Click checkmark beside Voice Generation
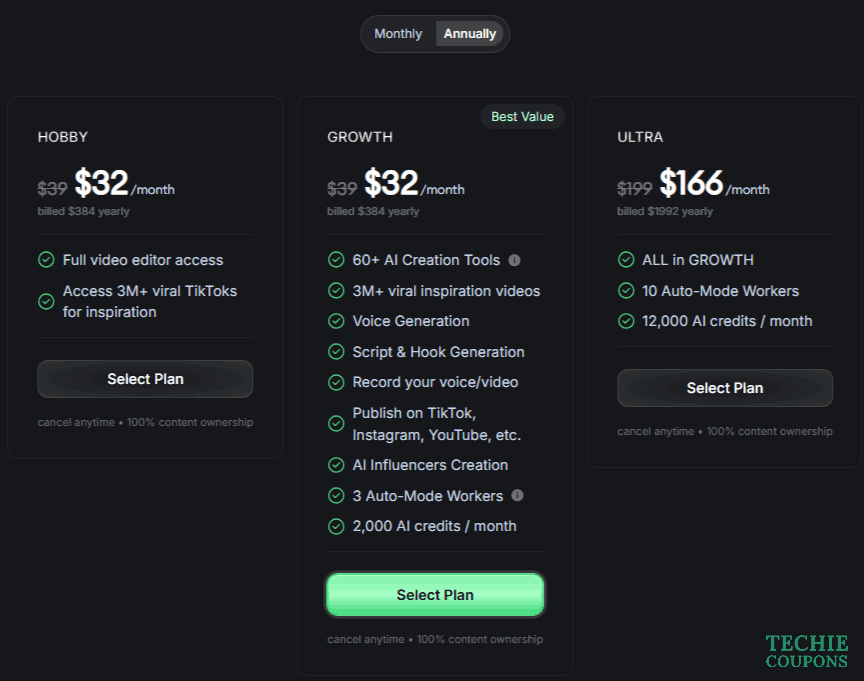The width and height of the screenshot is (864, 681). coord(336,321)
